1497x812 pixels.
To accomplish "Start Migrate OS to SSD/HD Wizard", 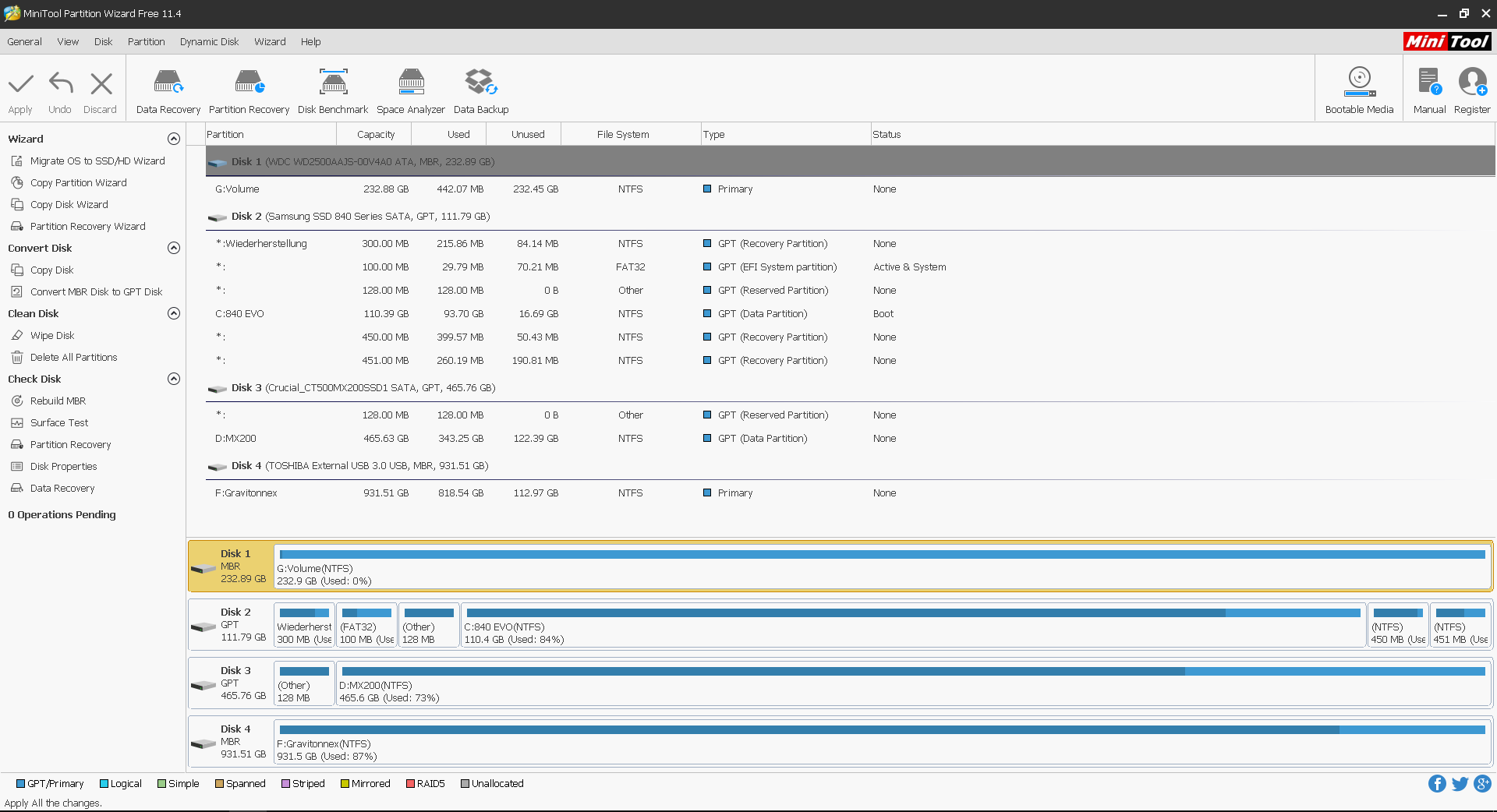I will click(x=97, y=161).
